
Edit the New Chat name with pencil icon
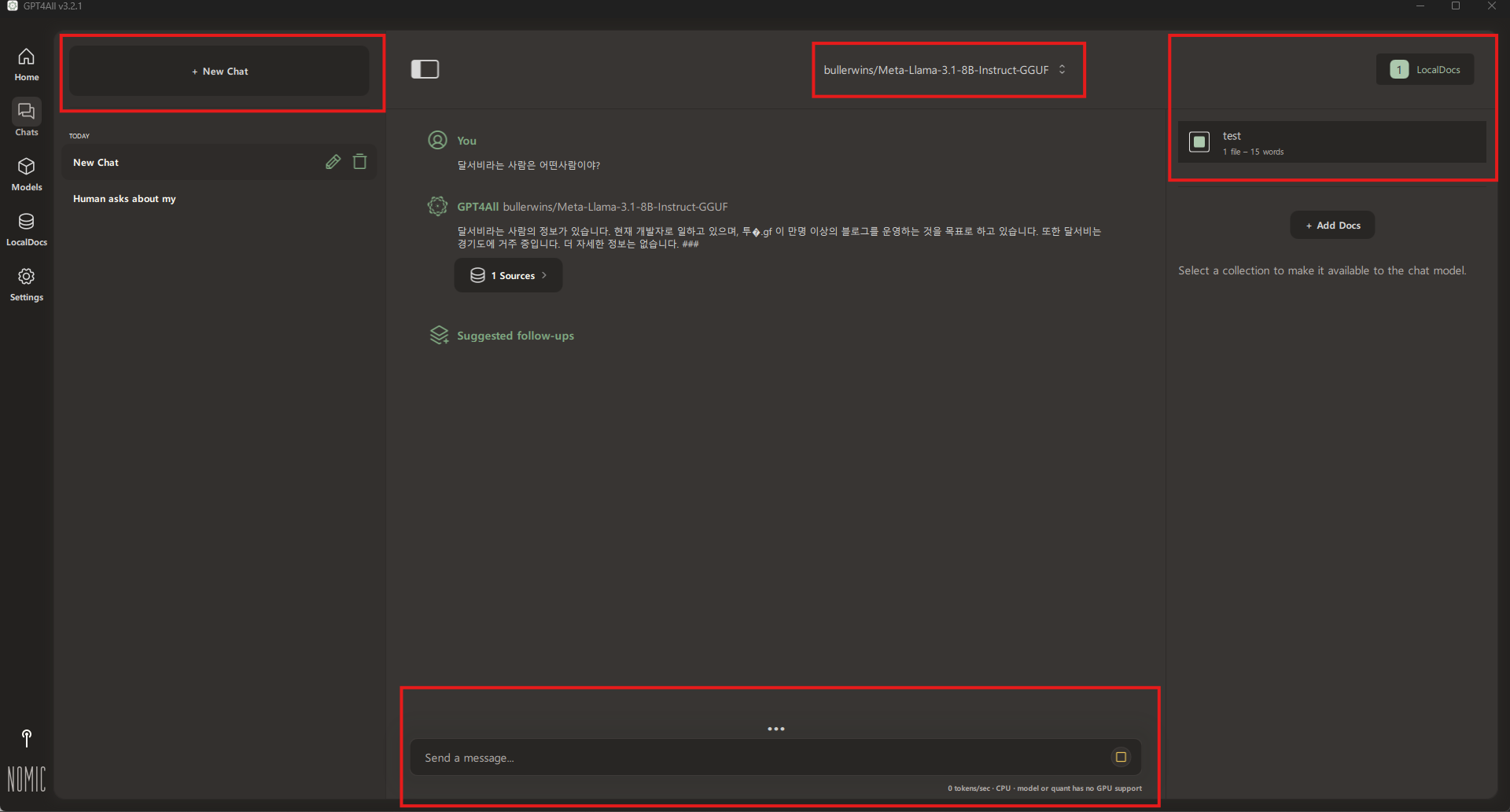333,162
